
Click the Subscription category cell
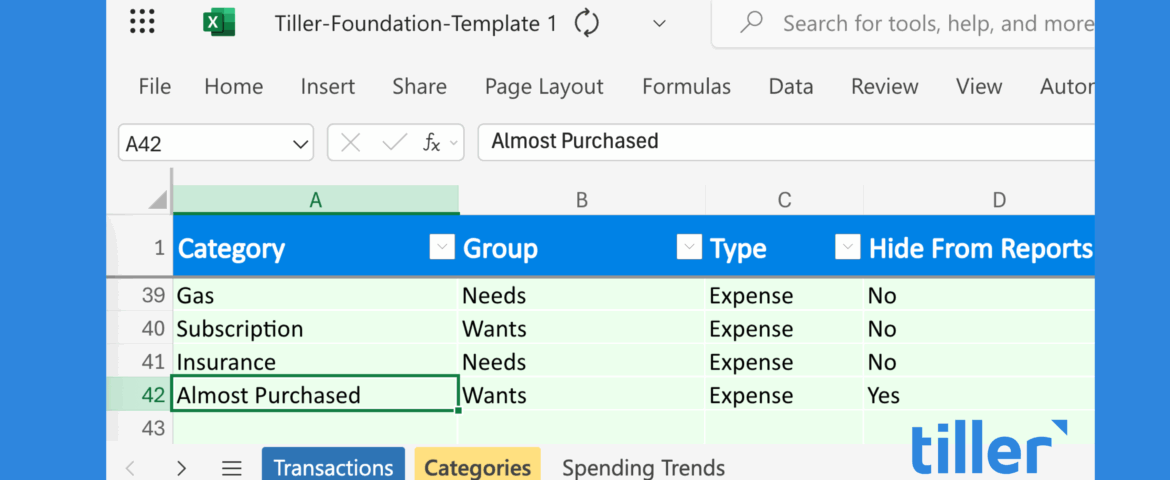(316, 328)
